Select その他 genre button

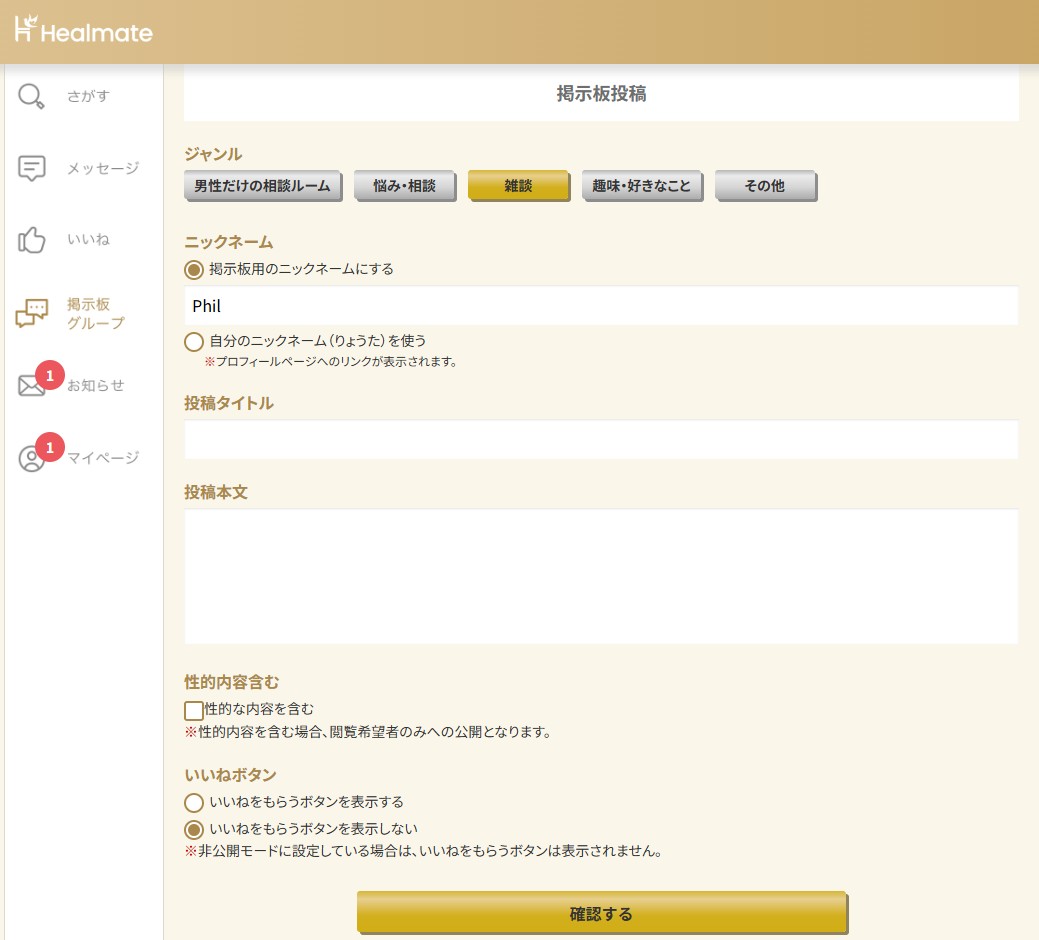point(764,186)
